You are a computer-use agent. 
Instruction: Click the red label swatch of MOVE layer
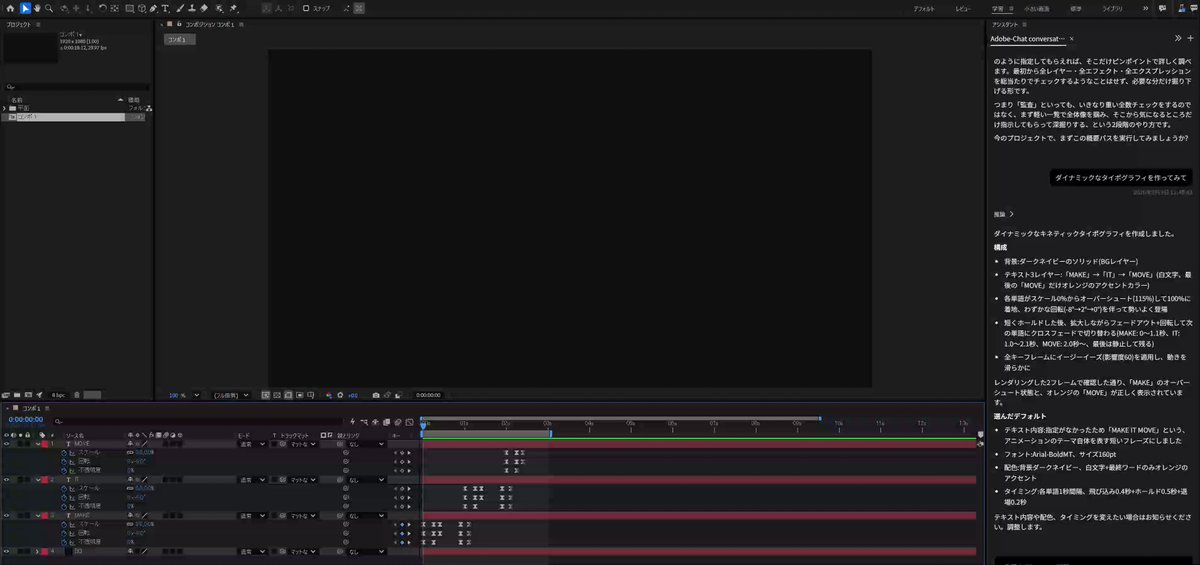45,444
